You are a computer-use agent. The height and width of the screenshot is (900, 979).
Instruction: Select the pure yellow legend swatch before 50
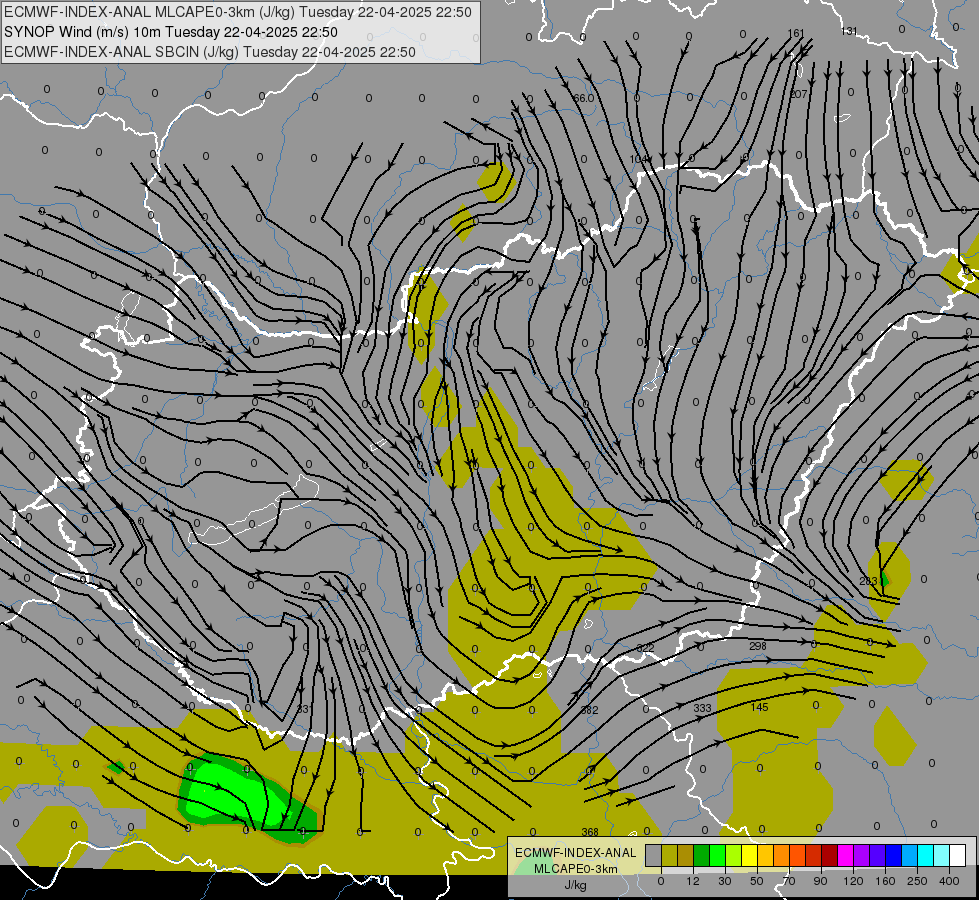(750, 855)
